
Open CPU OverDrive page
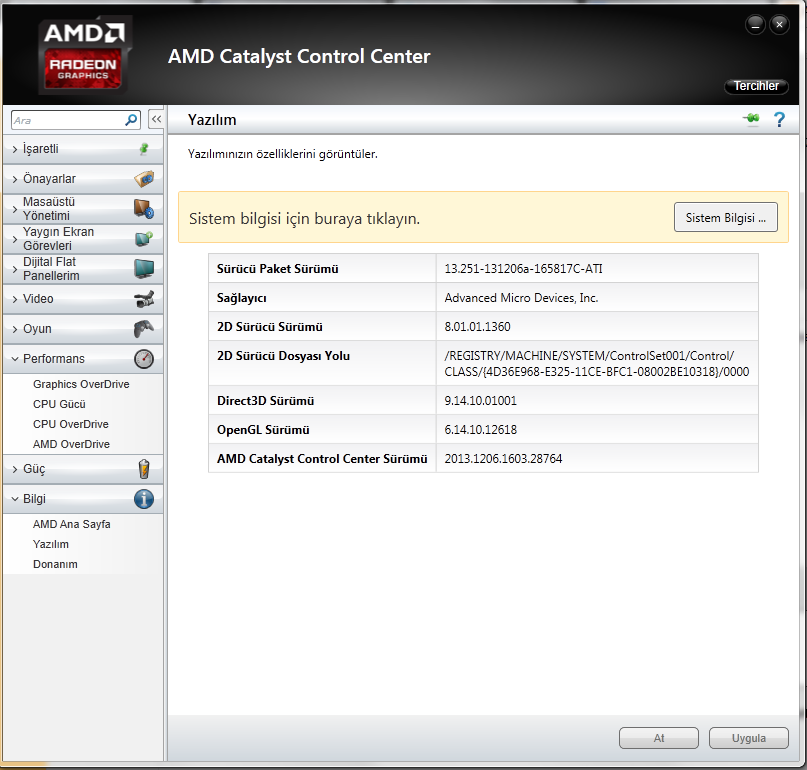(x=71, y=424)
